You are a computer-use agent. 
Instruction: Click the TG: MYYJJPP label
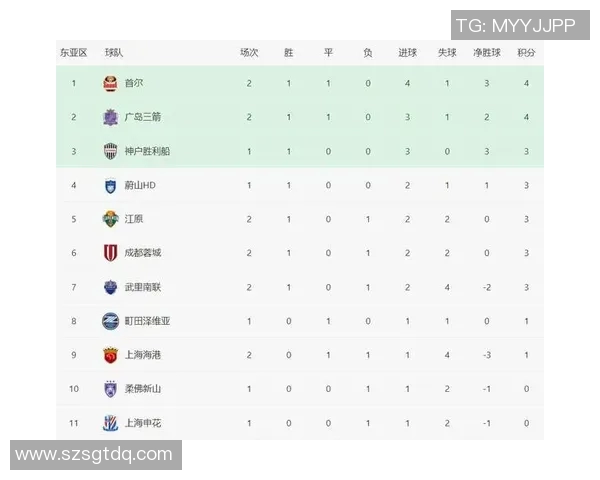(x=515, y=26)
